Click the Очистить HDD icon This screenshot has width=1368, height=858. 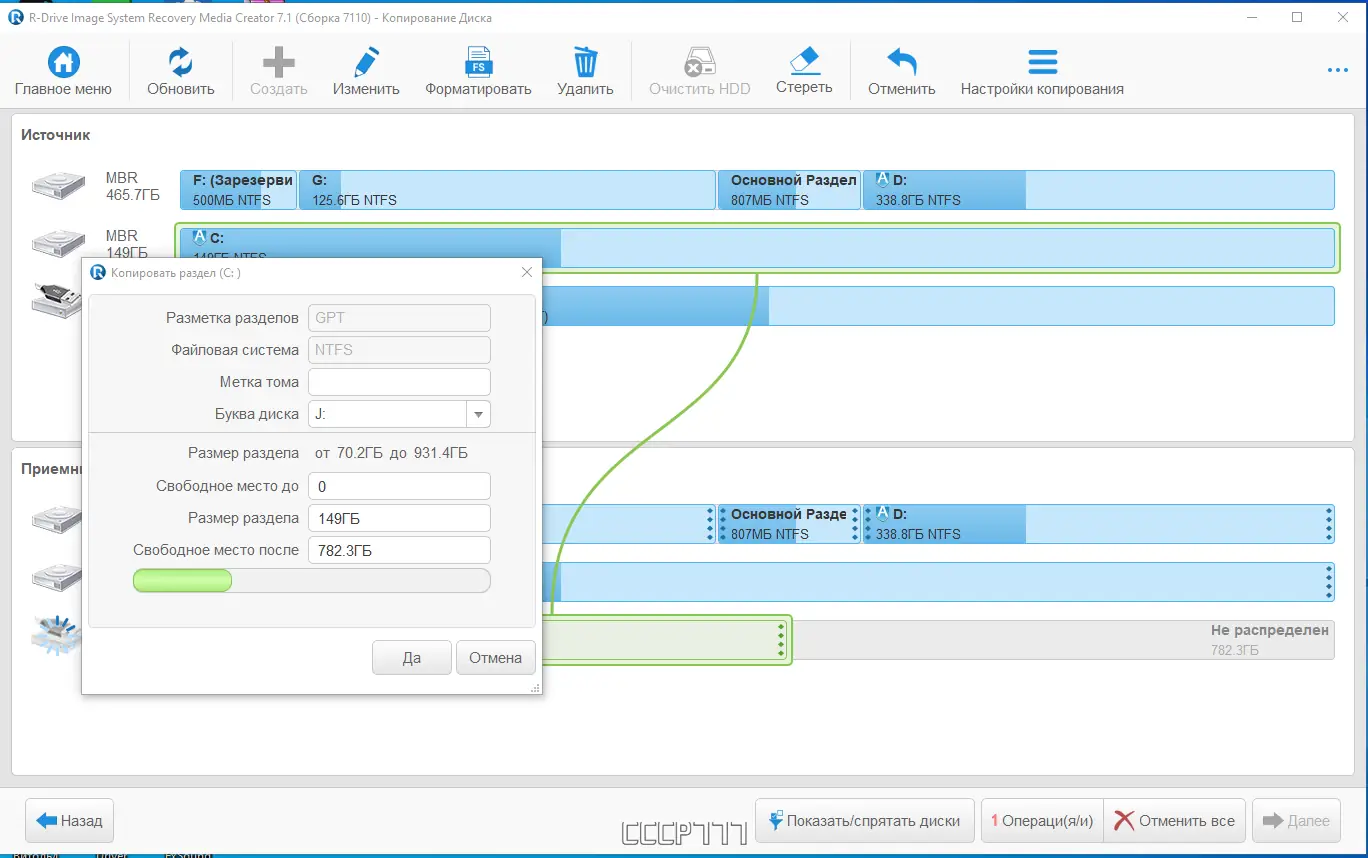coord(699,63)
